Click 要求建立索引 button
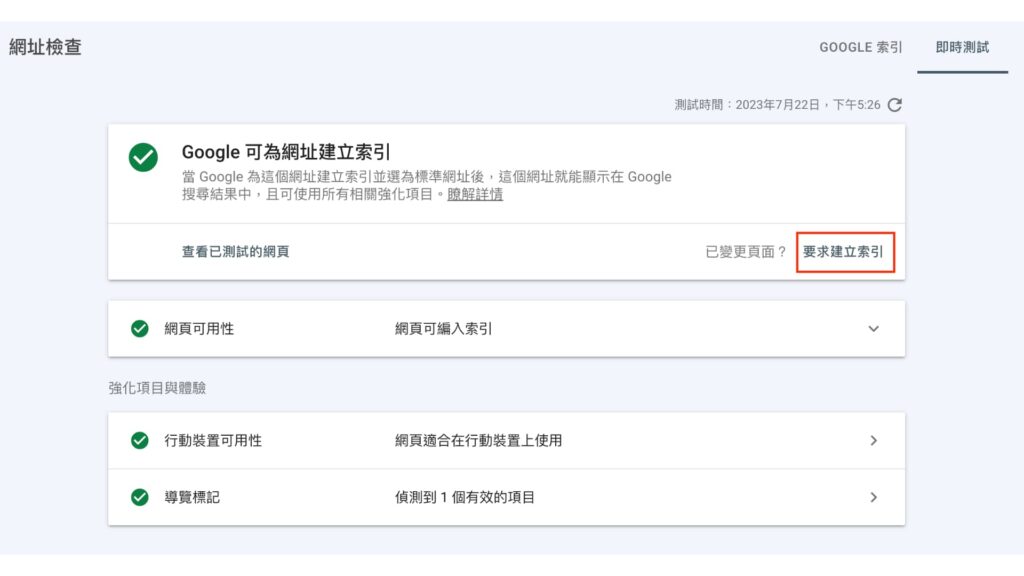 [843, 251]
